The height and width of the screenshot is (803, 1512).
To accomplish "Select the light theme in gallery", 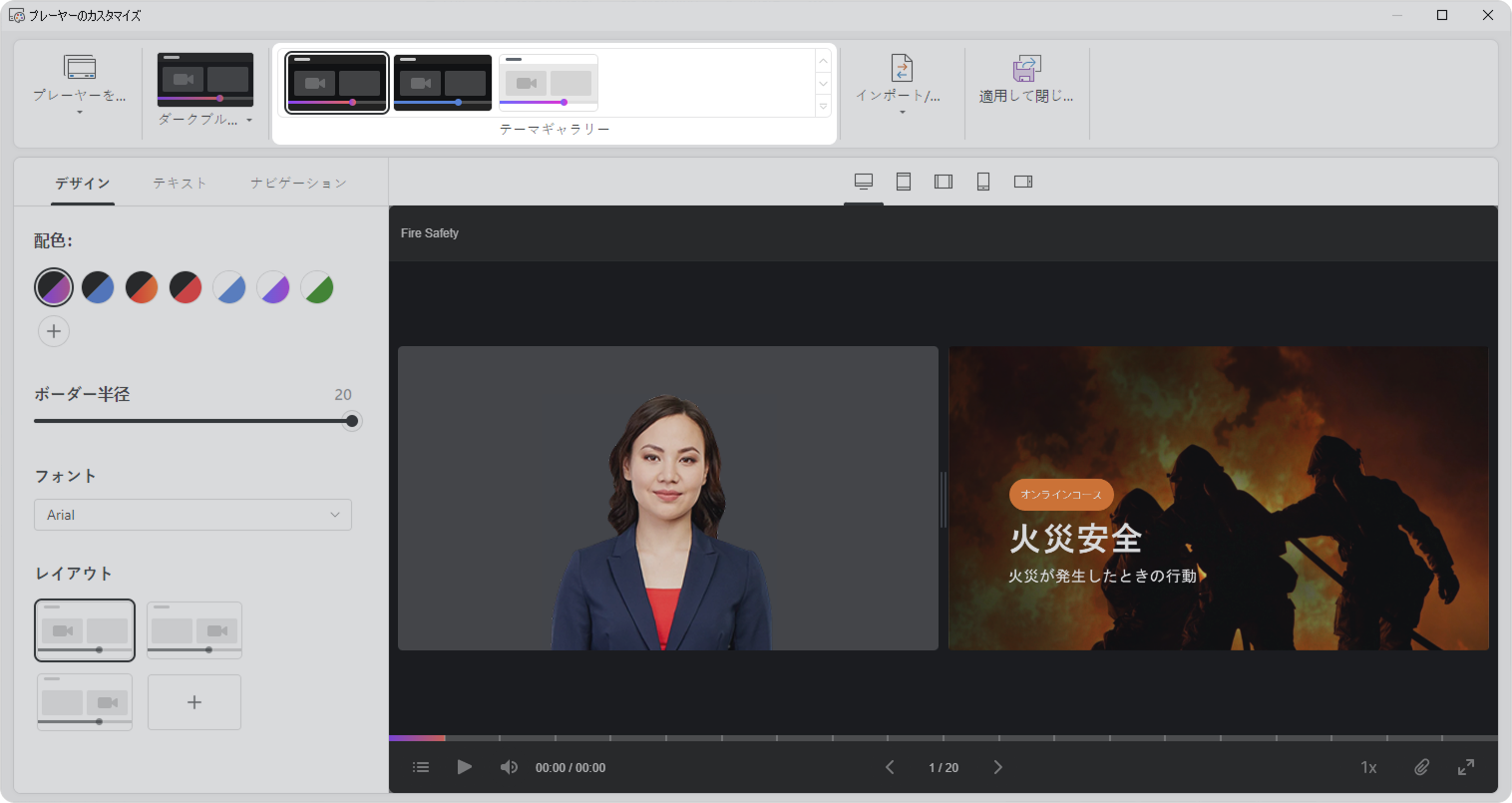I will click(x=549, y=83).
